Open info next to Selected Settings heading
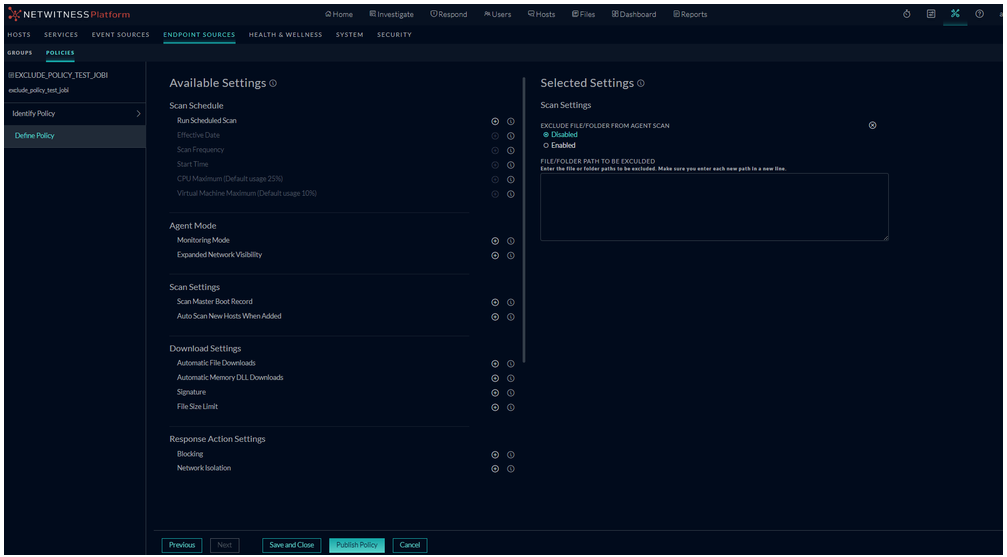The width and height of the screenshot is (1007, 557). pyautogui.click(x=641, y=84)
